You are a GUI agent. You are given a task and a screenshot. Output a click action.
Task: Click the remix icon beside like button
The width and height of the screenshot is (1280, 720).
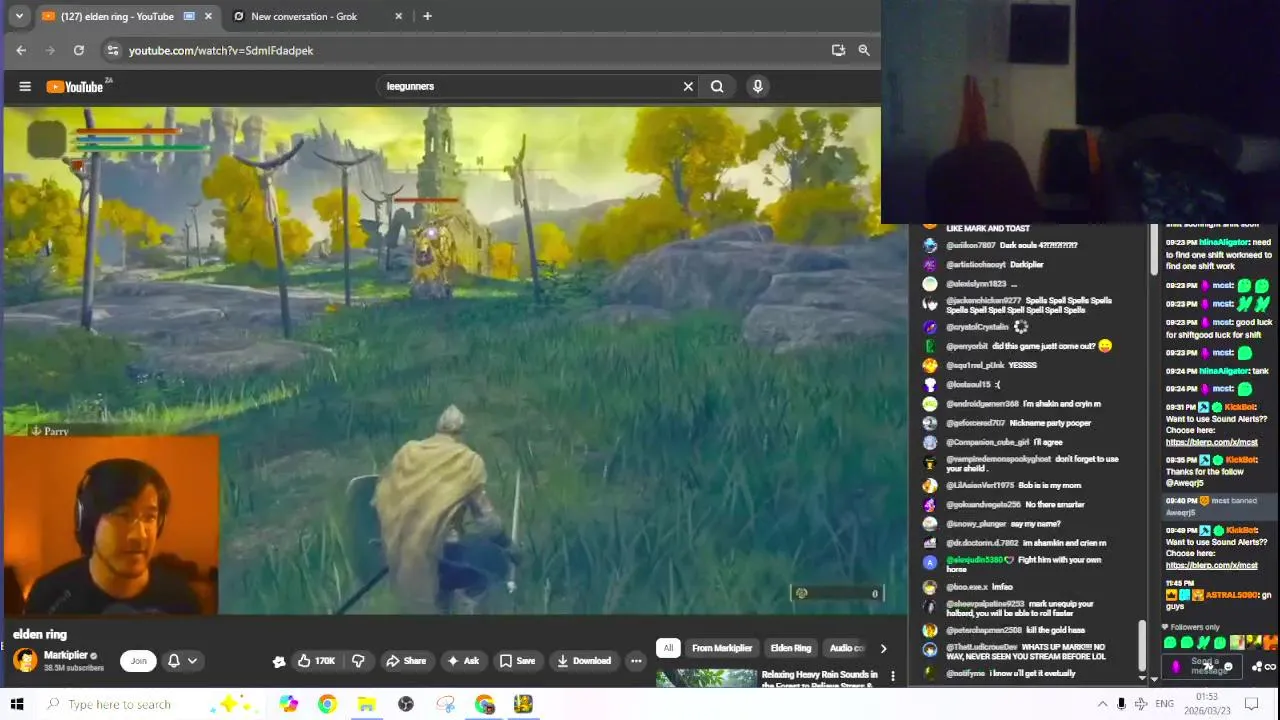point(279,661)
